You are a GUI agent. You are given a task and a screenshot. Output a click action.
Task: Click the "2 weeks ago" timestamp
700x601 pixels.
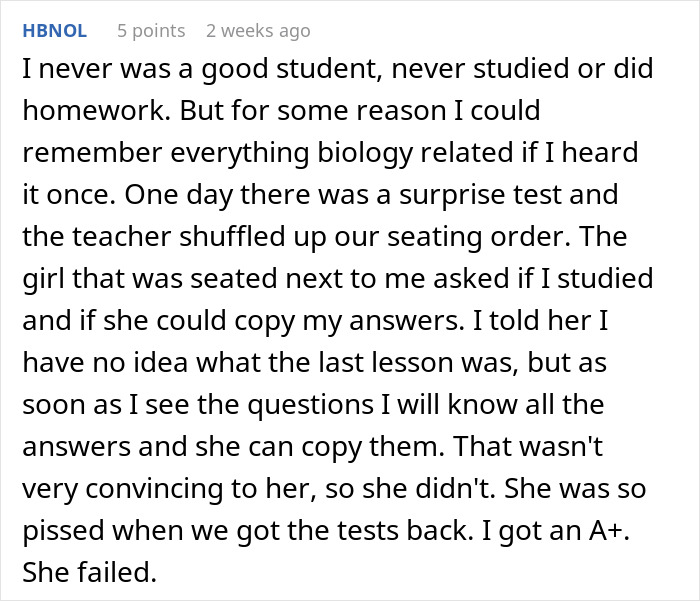click(258, 31)
